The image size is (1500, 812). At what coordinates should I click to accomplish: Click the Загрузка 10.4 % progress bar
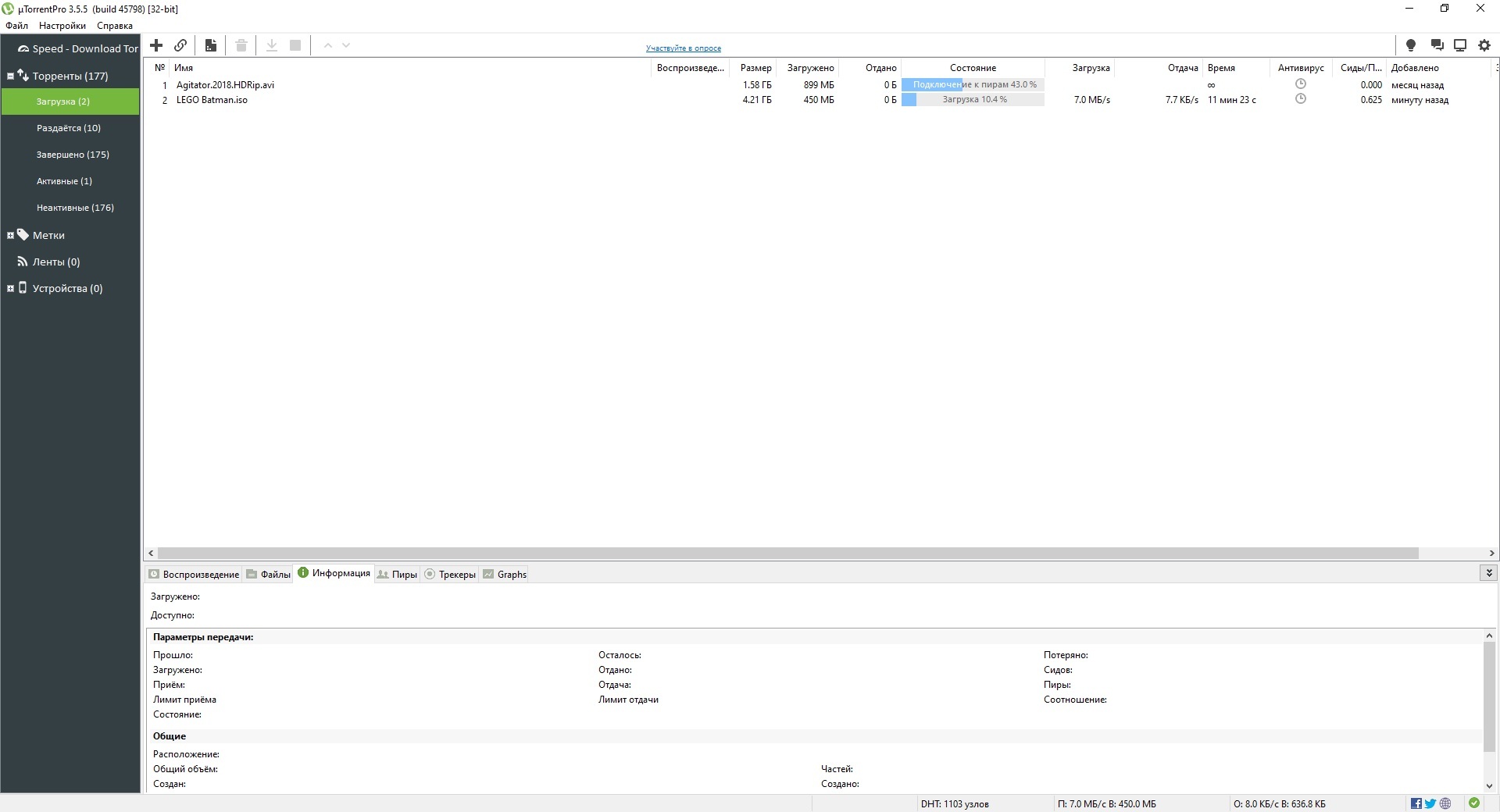[973, 99]
